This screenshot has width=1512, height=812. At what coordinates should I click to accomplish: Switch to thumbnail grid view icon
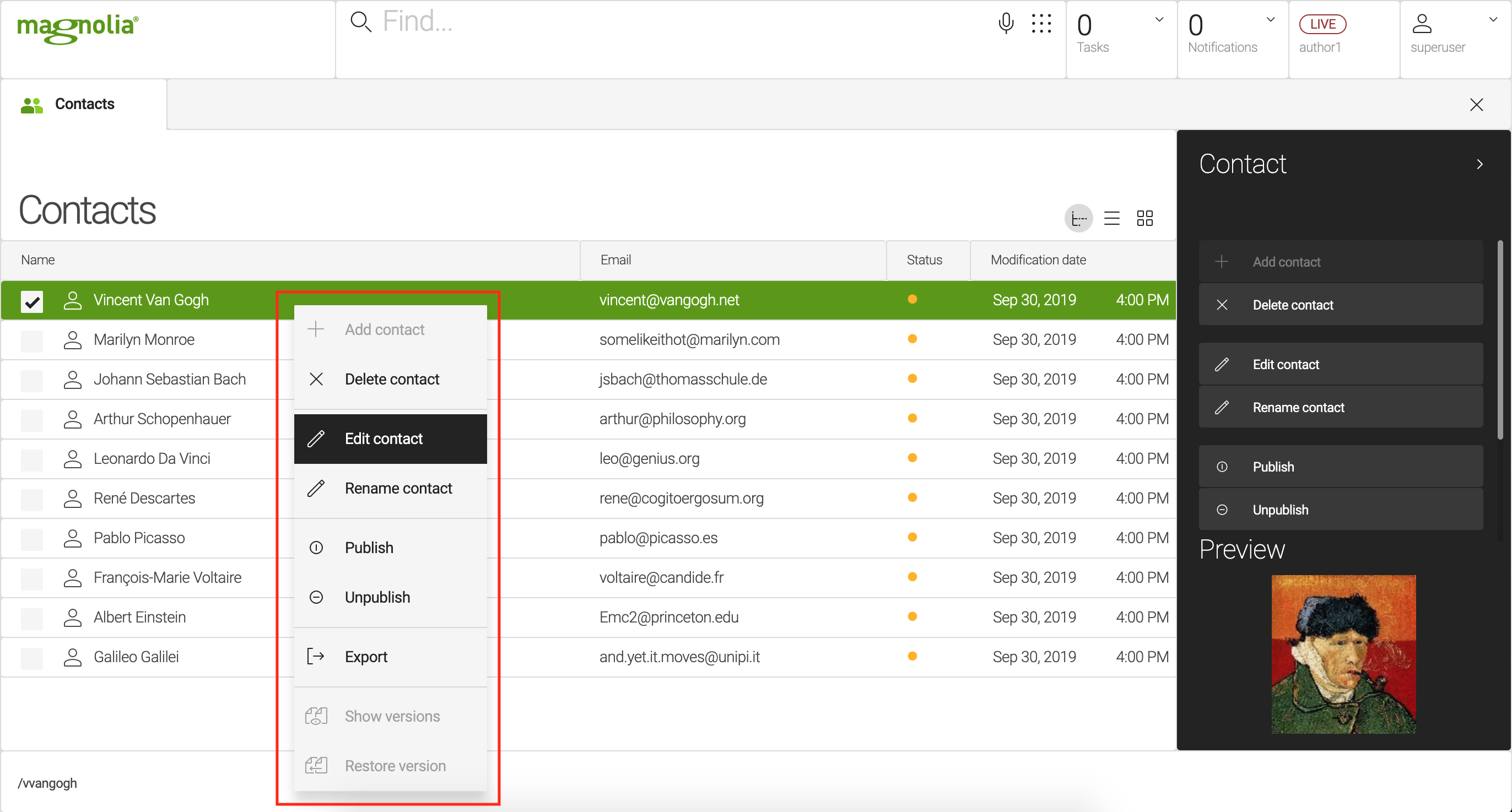1144,219
